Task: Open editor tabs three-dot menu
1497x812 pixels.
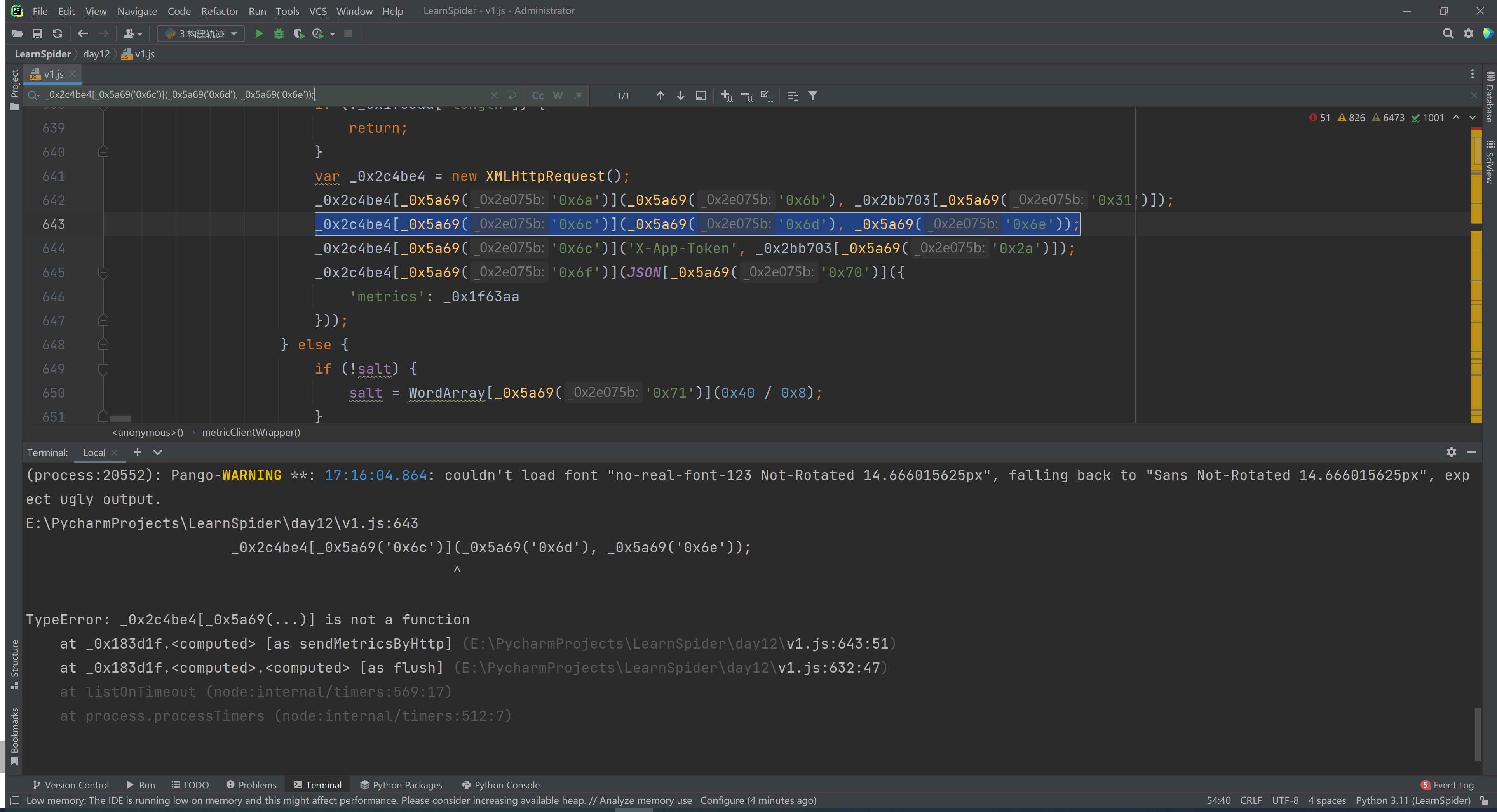Action: [x=1472, y=74]
